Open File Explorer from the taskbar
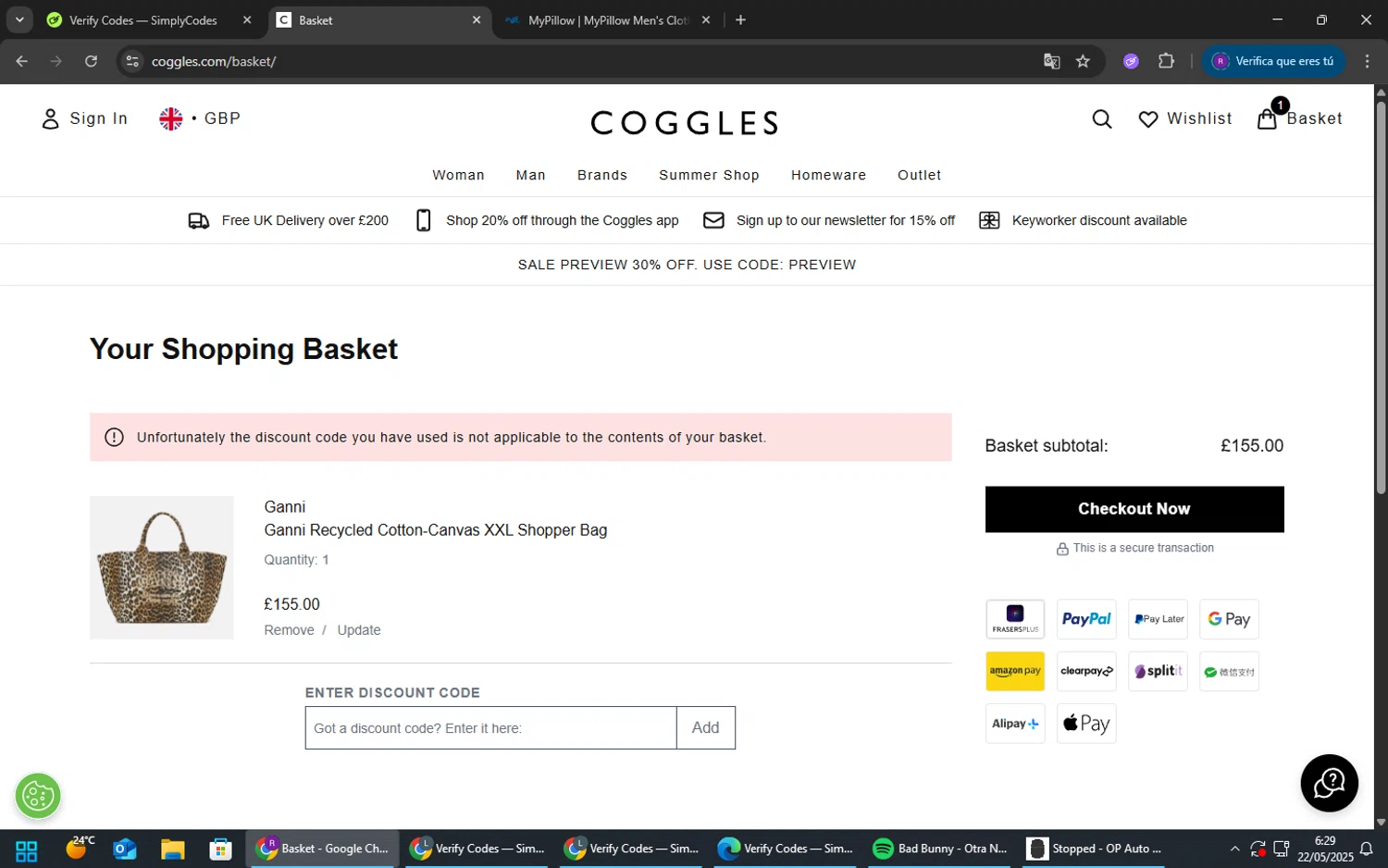The width and height of the screenshot is (1388, 868). [172, 849]
